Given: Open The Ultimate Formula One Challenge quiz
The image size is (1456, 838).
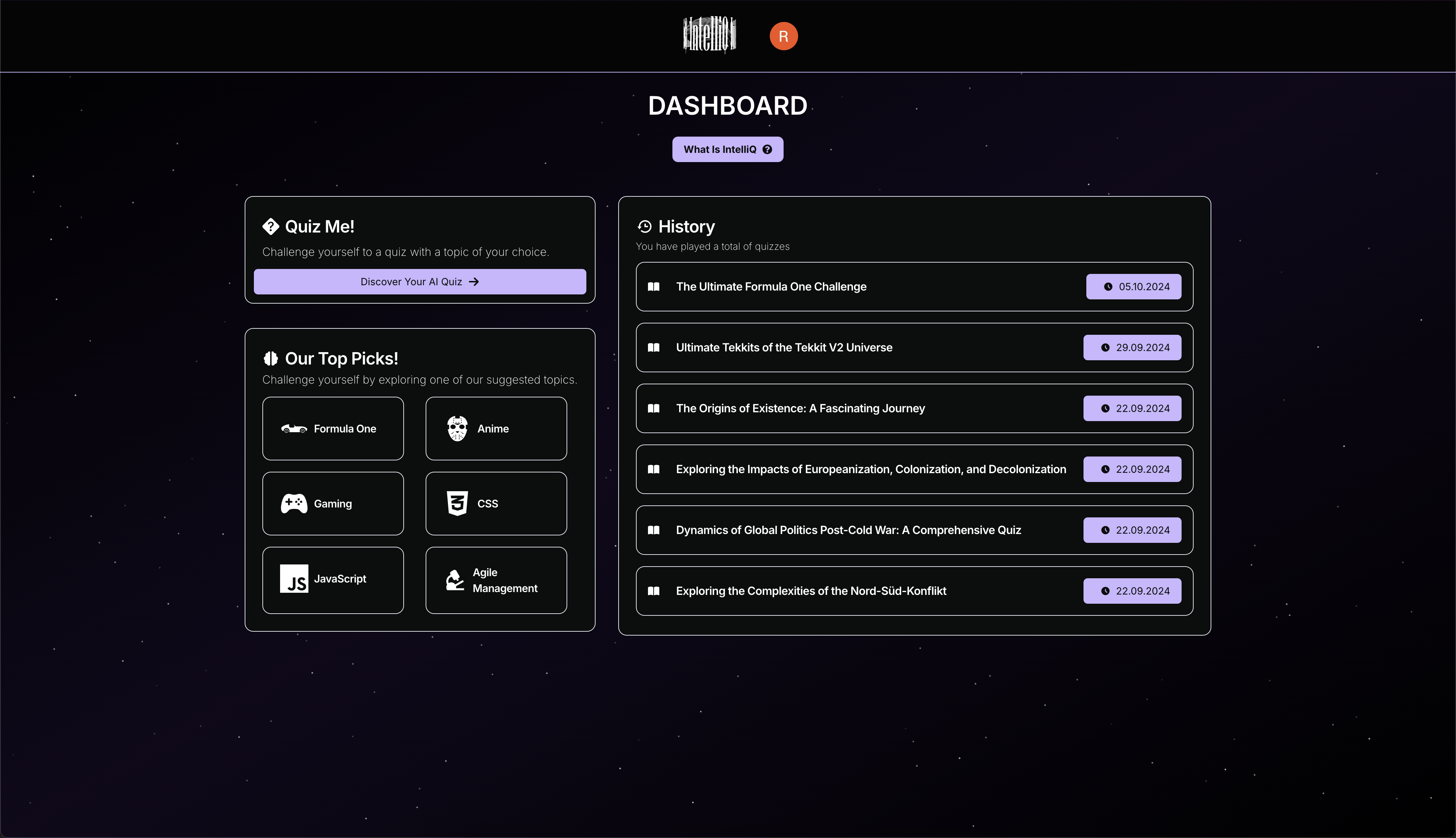Looking at the screenshot, I should tap(770, 287).
